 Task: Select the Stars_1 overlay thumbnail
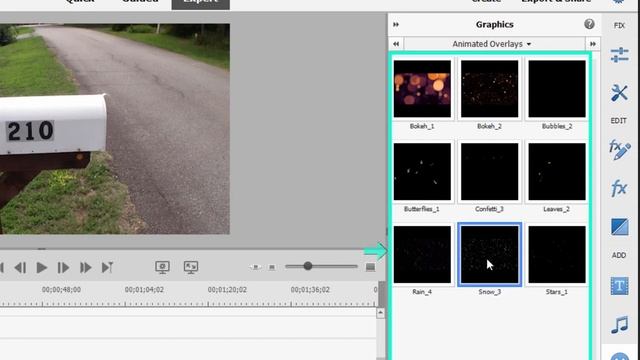point(557,254)
